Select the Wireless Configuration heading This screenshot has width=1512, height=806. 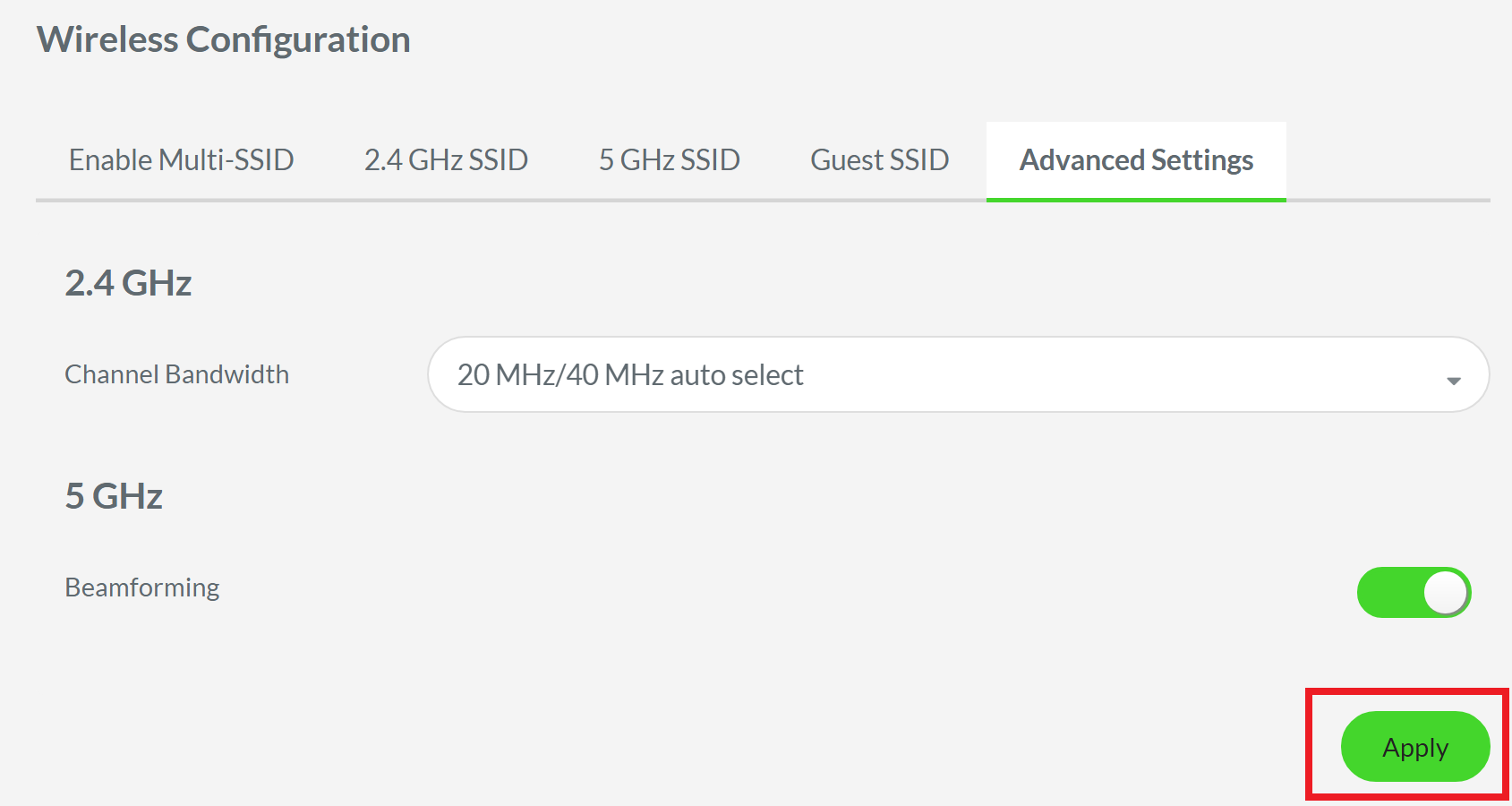[x=223, y=39]
